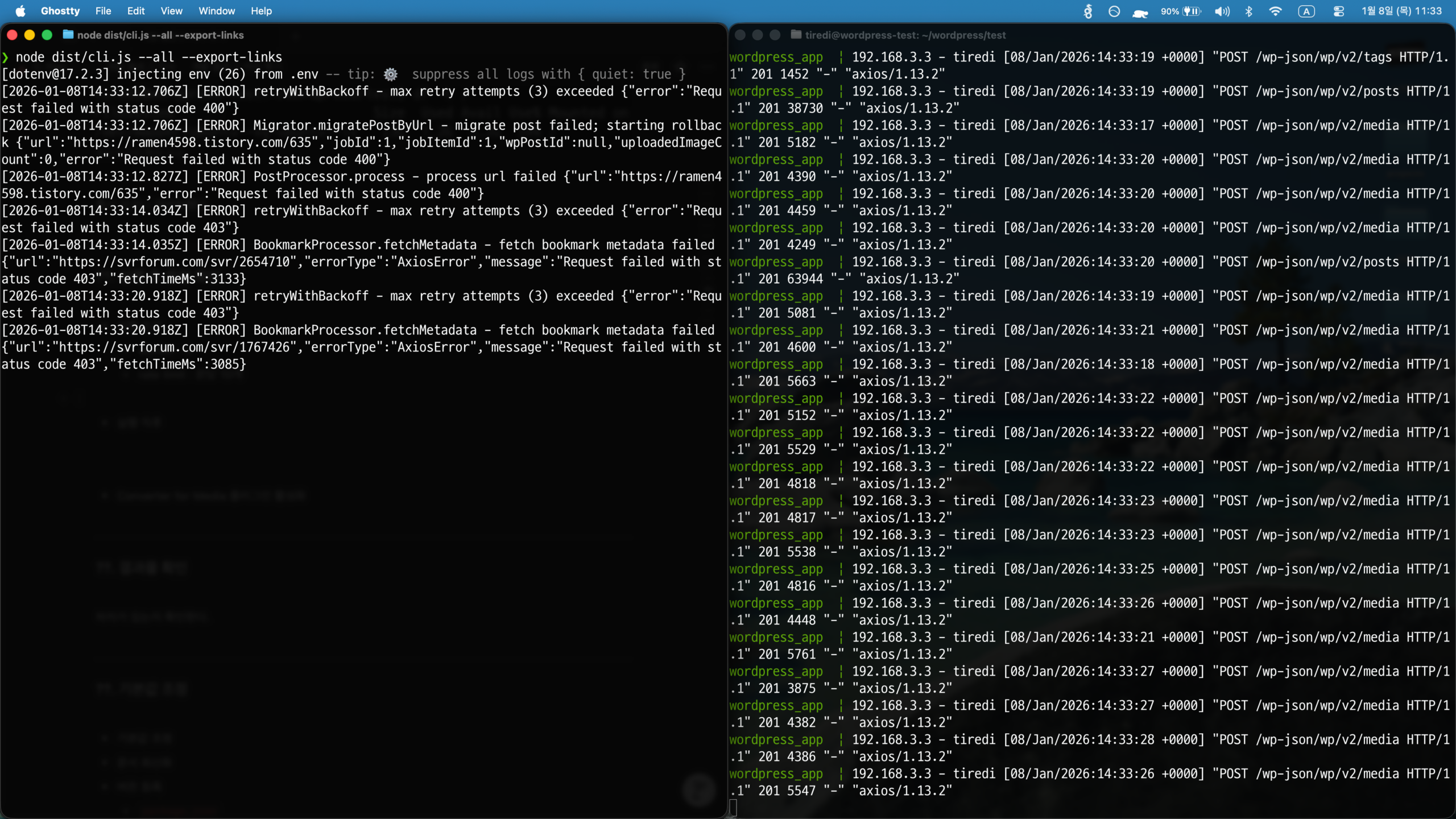Click the timestamp '[08/Jan/2026:14:33:18 +0000]'
Screen dimensions: 1456x819
tap(1104, 364)
